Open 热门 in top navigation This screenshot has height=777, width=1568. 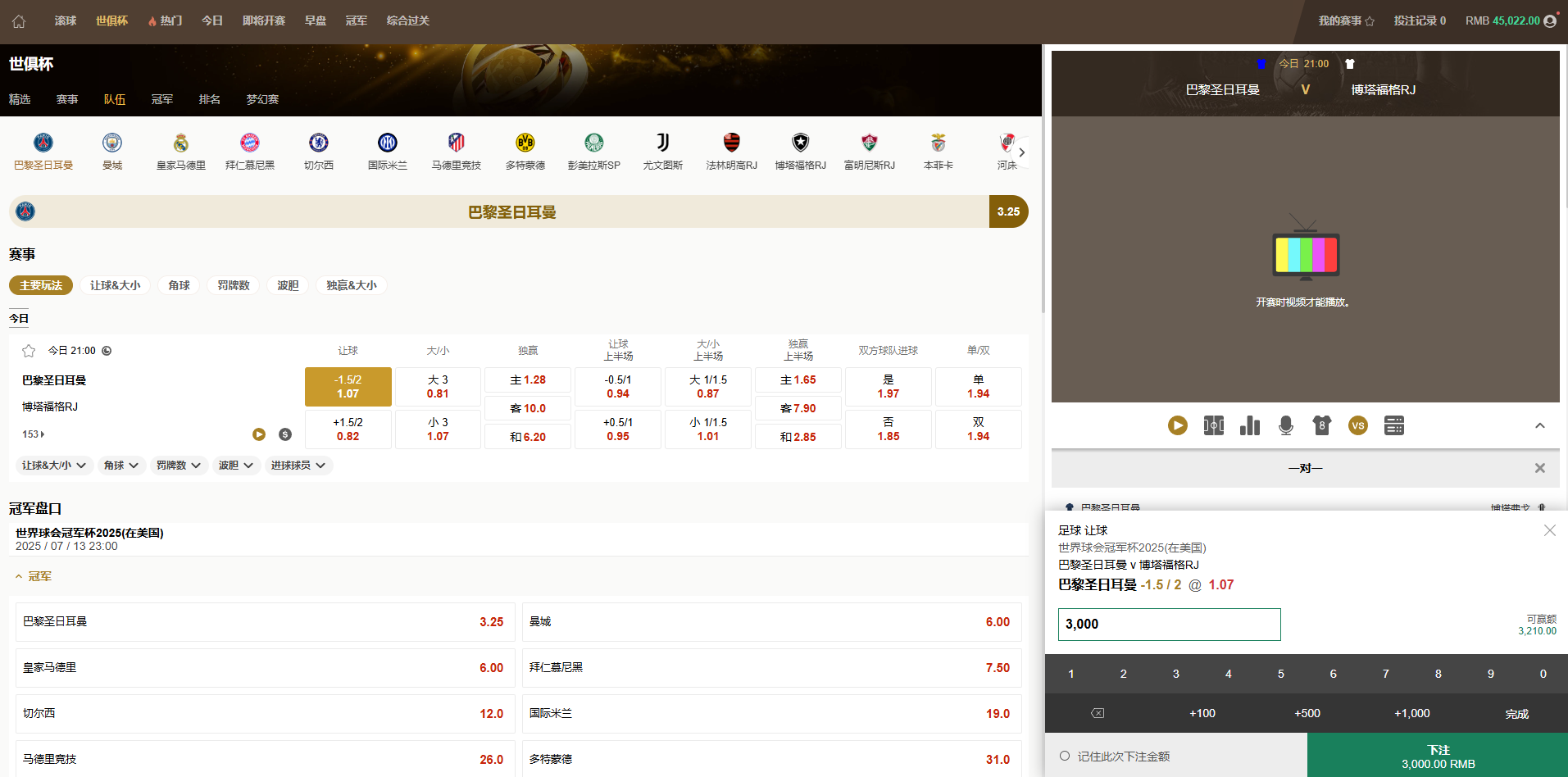[x=165, y=20]
